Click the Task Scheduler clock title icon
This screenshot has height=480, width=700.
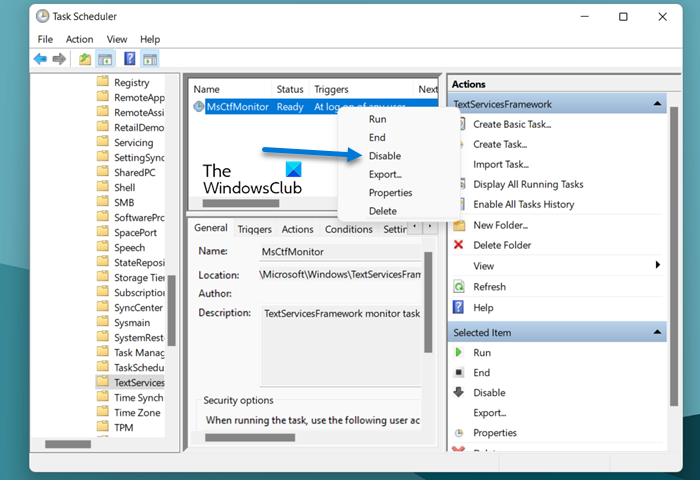pos(42,17)
